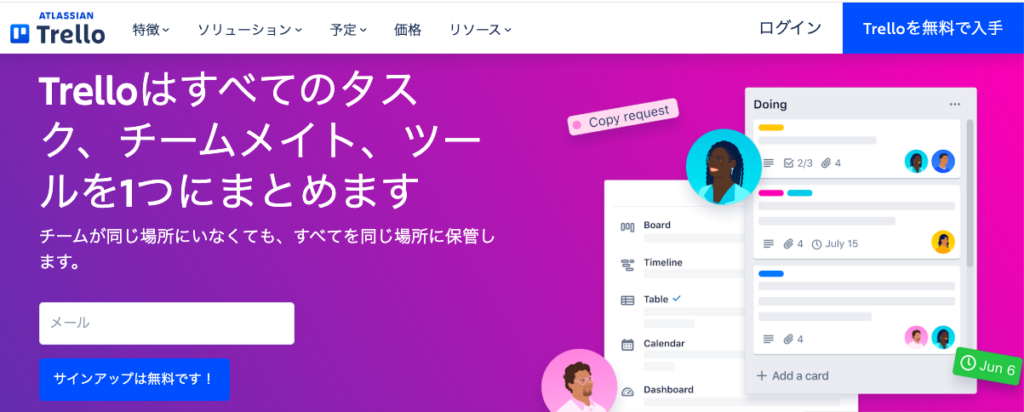Click the yellow label on first card

(771, 127)
